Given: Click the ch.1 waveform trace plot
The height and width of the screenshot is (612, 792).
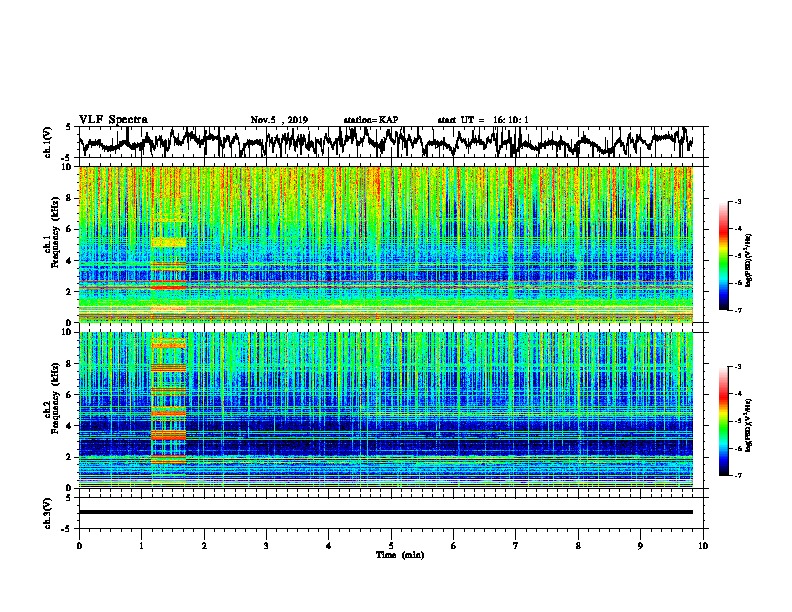Looking at the screenshot, I should (x=385, y=142).
